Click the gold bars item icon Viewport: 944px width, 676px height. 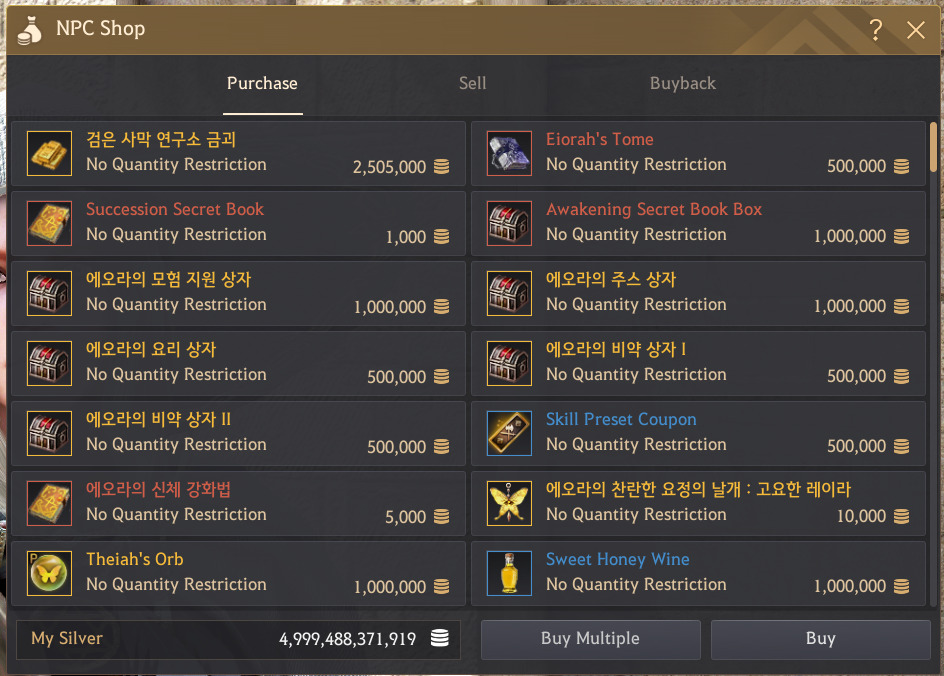pyautogui.click(x=49, y=153)
